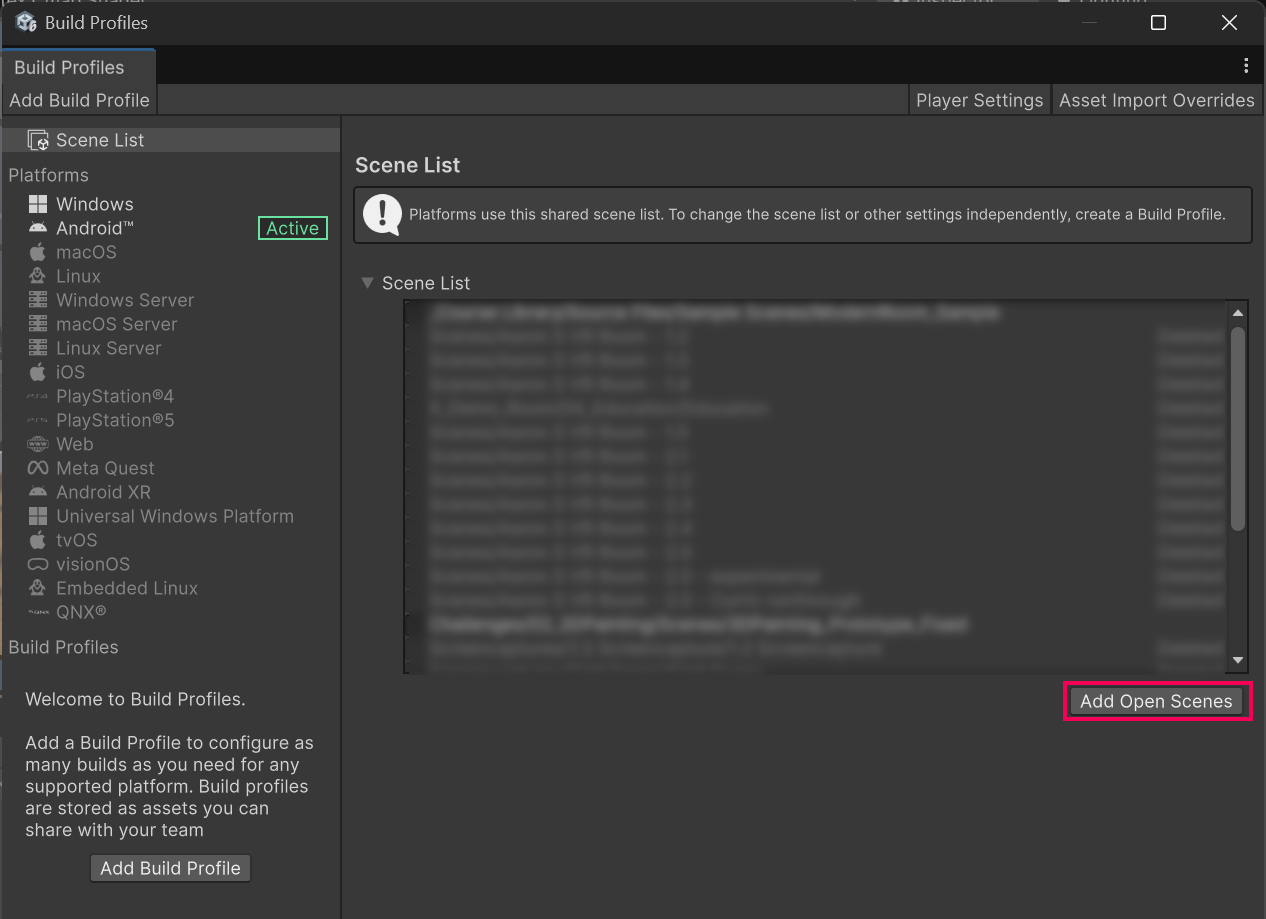Open Player Settings

979,100
